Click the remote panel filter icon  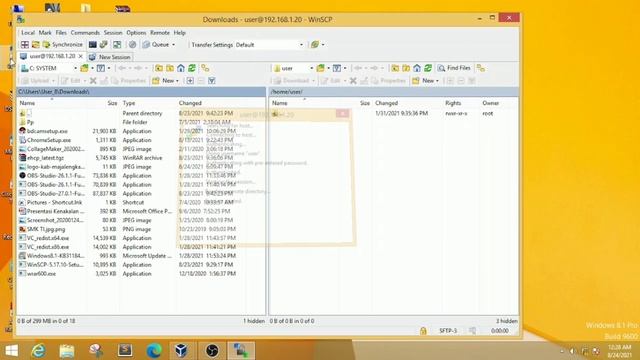[337, 68]
